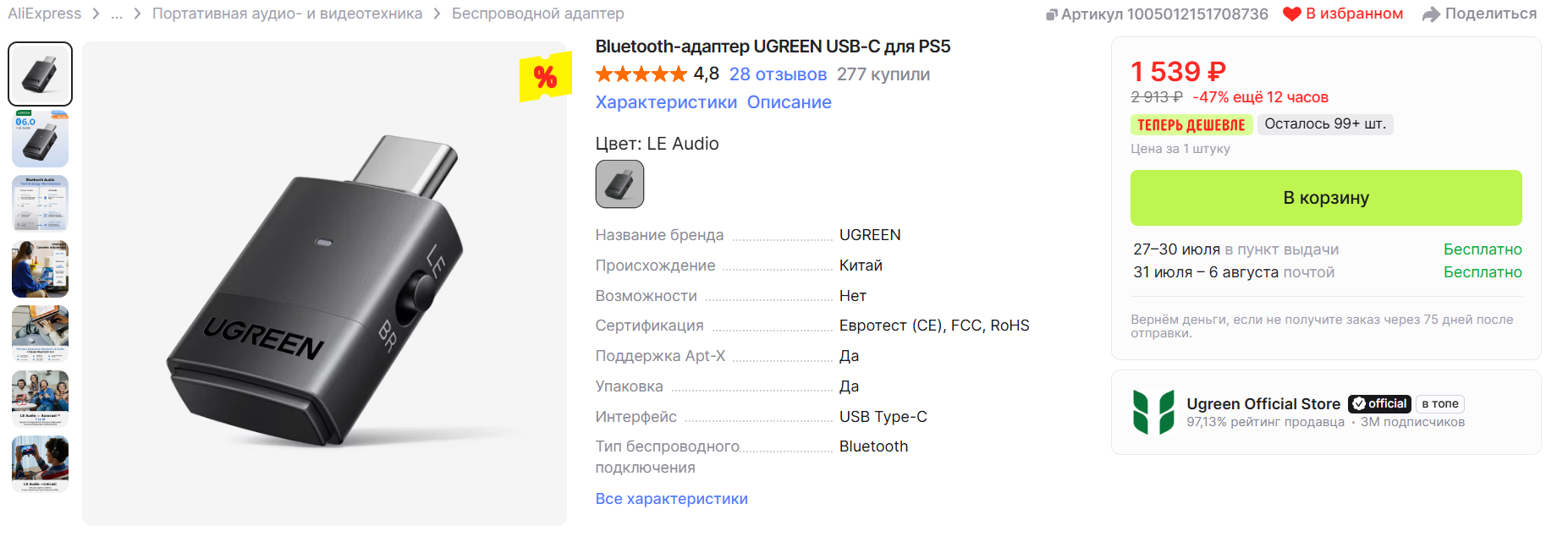1568x542 pixels.
Task: Open Ugreen Official Store page
Action: (x=1263, y=404)
